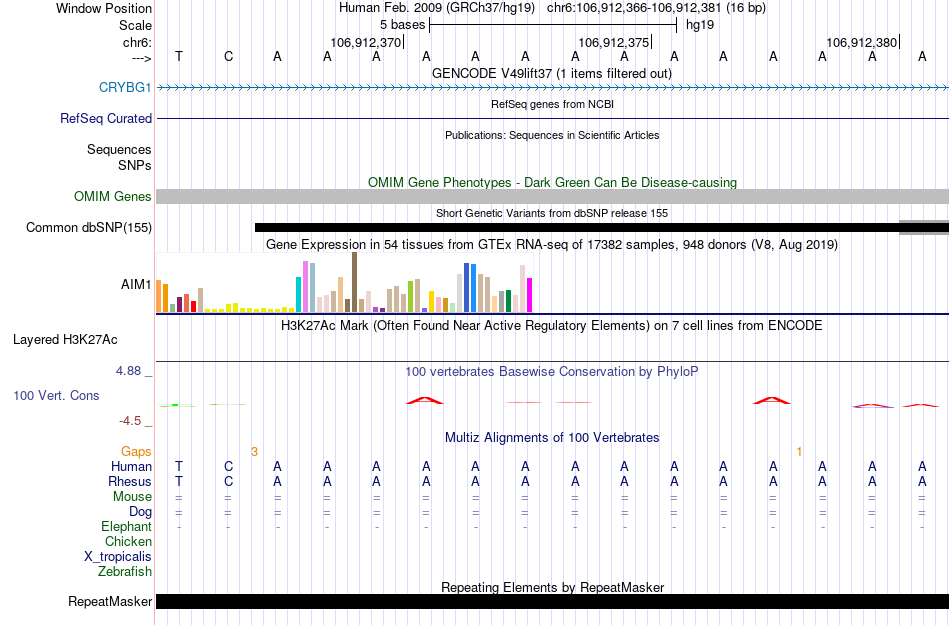Click the 4.88 PhyloP upper limit value
The width and height of the screenshot is (950, 625).
point(128,371)
